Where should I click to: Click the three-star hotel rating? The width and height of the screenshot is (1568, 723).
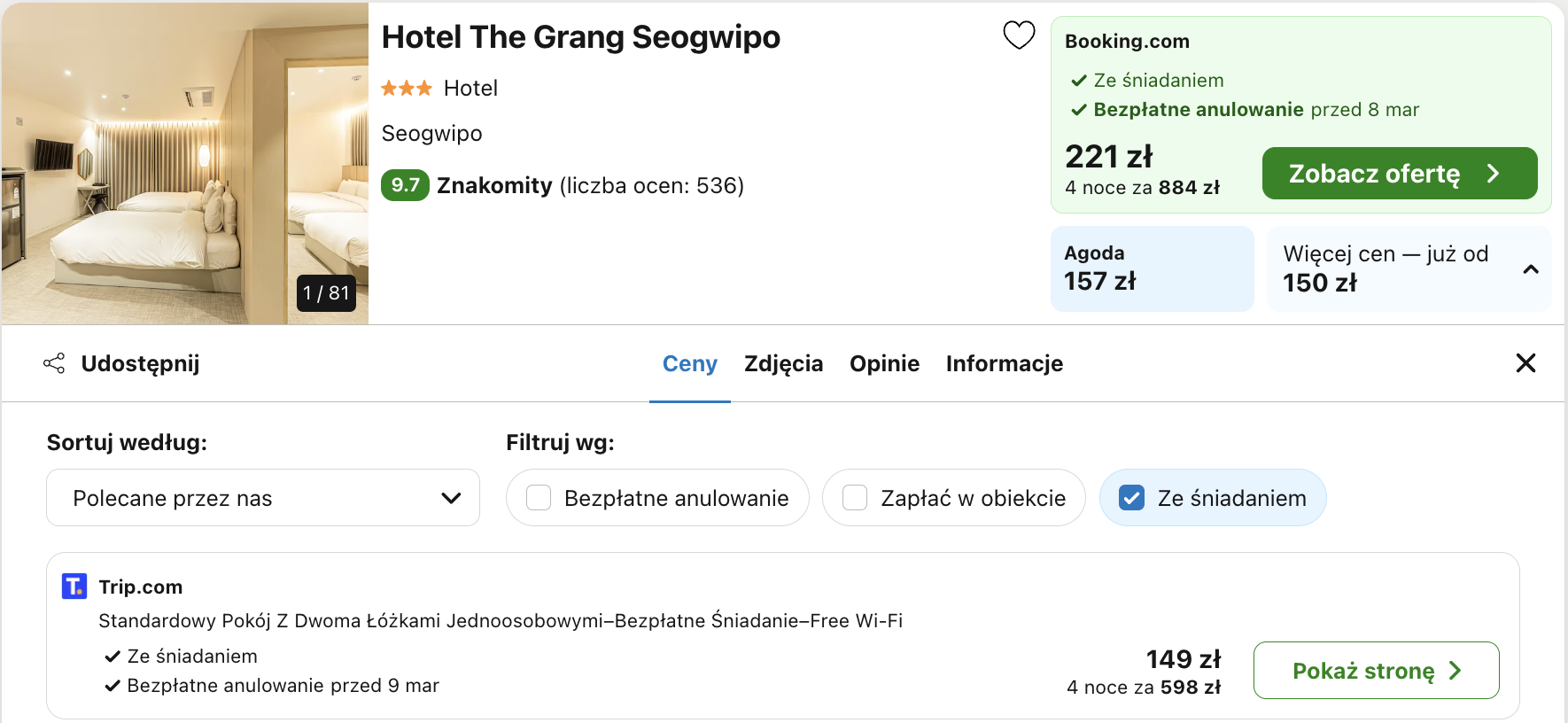point(407,88)
